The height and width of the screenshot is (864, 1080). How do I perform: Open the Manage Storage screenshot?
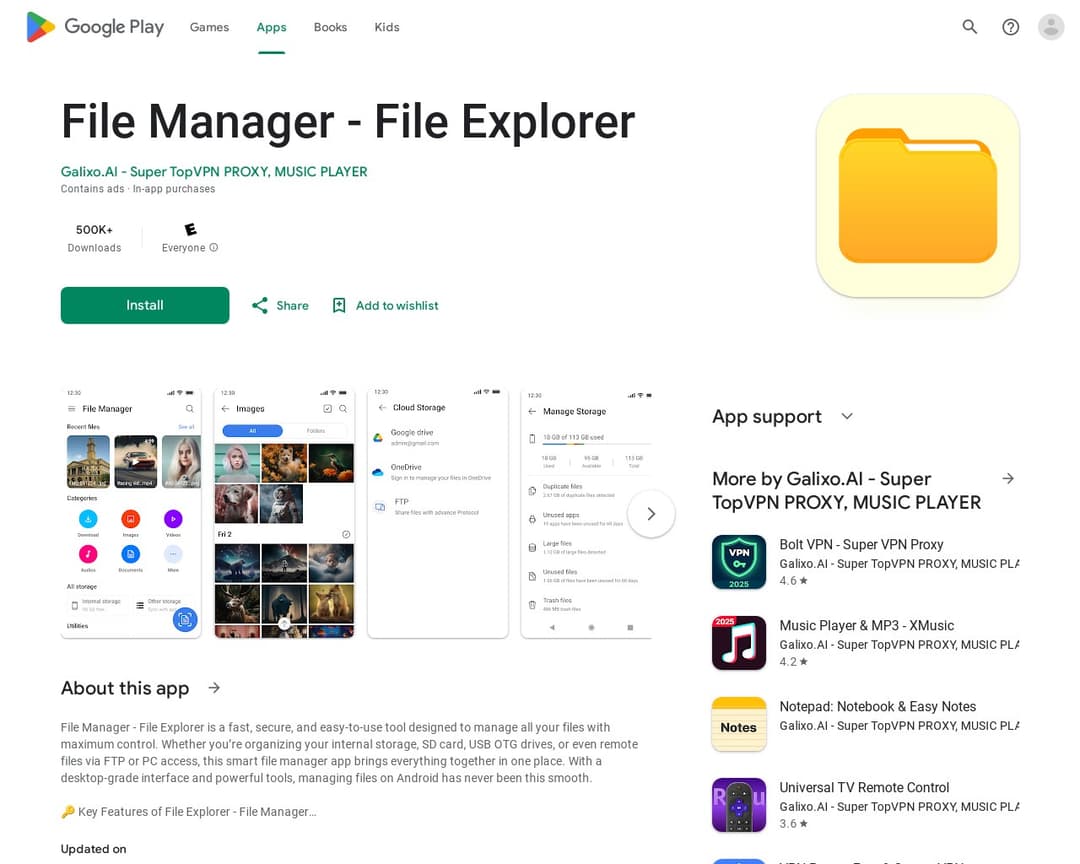coord(586,513)
